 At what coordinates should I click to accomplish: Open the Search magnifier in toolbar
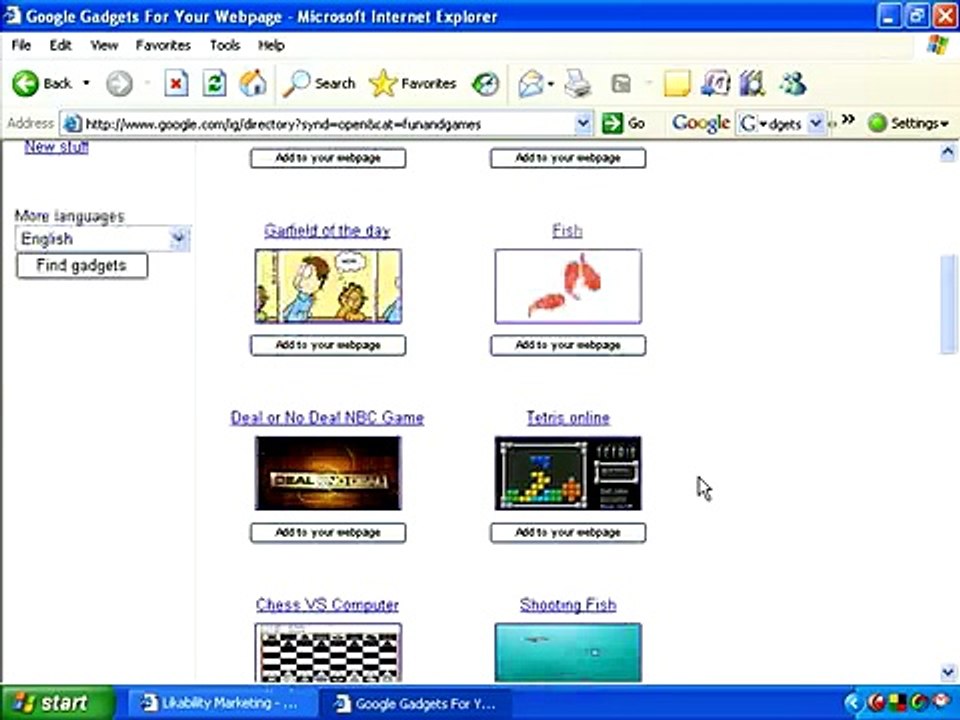click(x=319, y=83)
